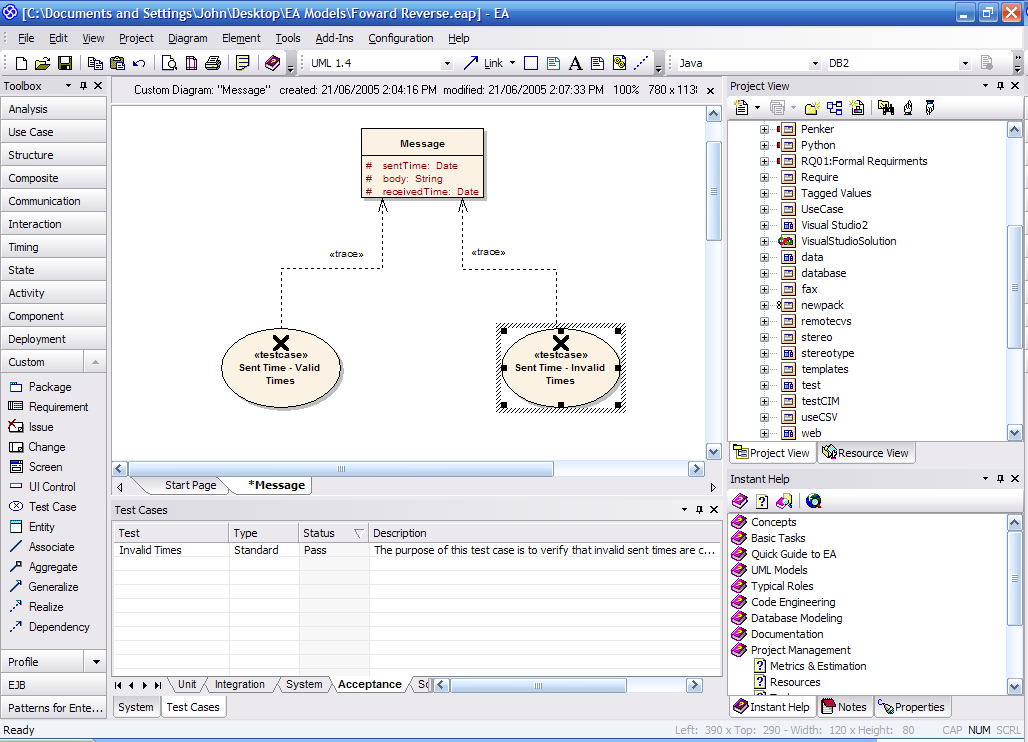Click the globe search icon in Instant Help
Screen dimensions: 1028x742
813,501
